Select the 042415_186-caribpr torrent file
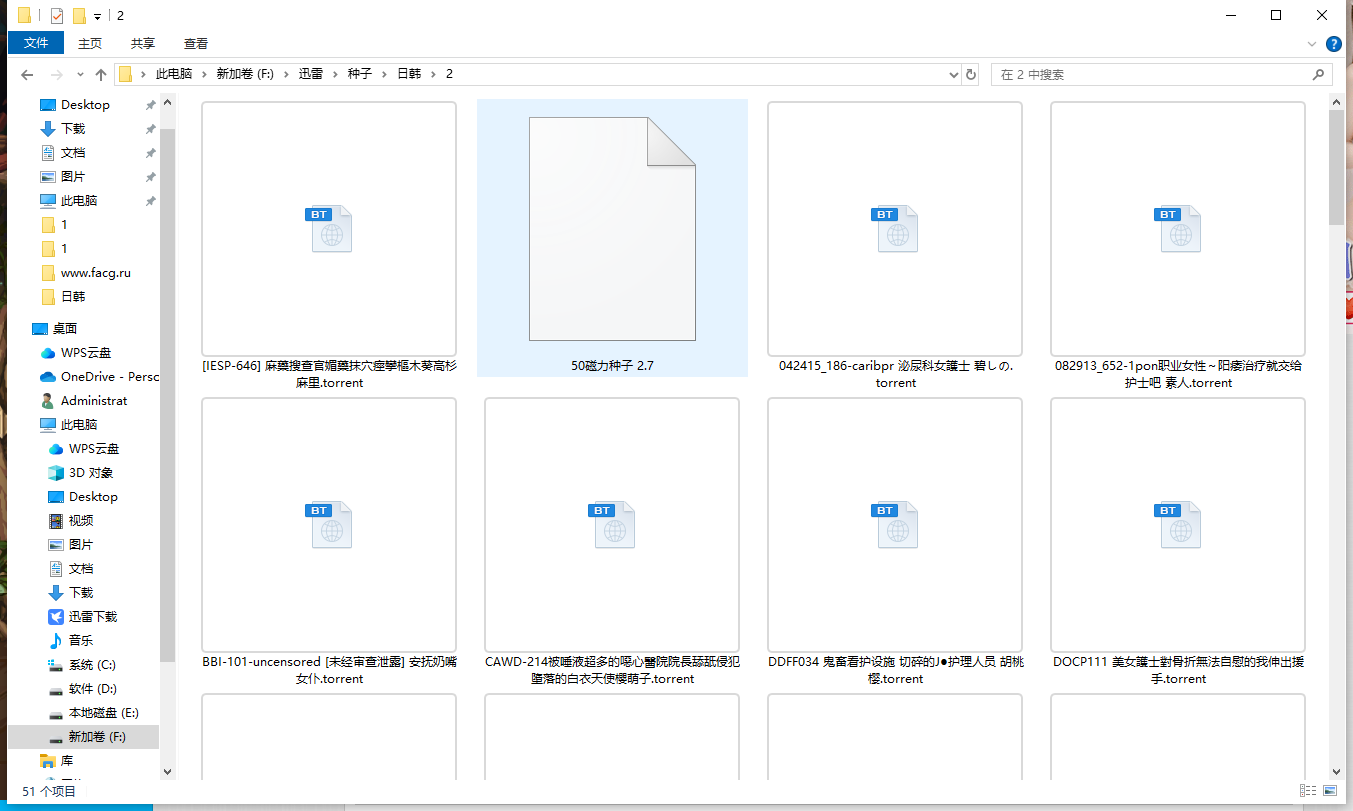Screen dimensions: 1353x811 (895, 245)
